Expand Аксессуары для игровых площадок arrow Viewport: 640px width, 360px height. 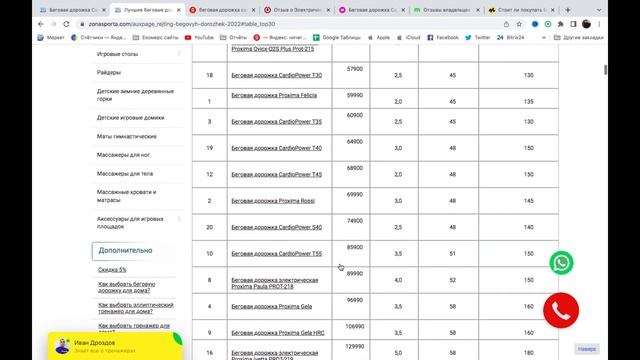point(179,220)
